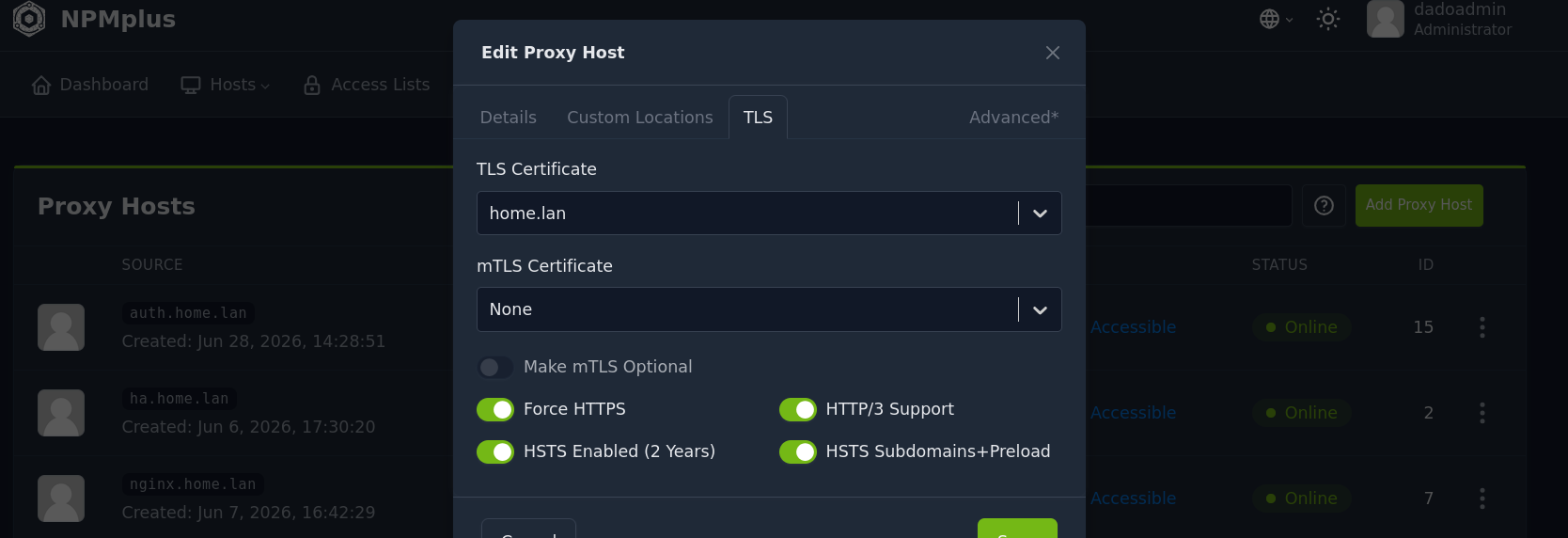Click Add Proxy Host button
Screen dimensions: 1568x538
[1419, 205]
